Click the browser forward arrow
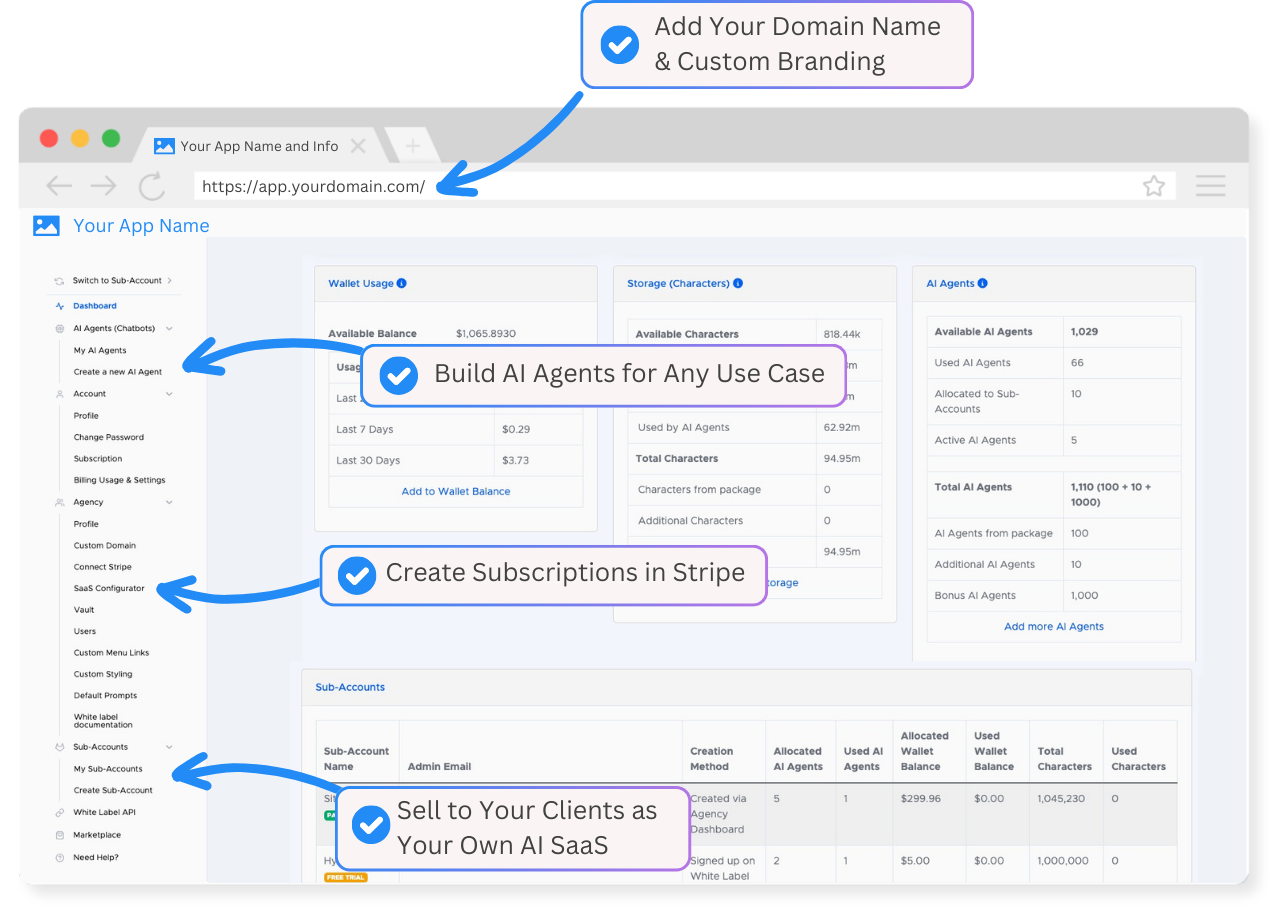The image size is (1287, 913). pyautogui.click(x=103, y=186)
